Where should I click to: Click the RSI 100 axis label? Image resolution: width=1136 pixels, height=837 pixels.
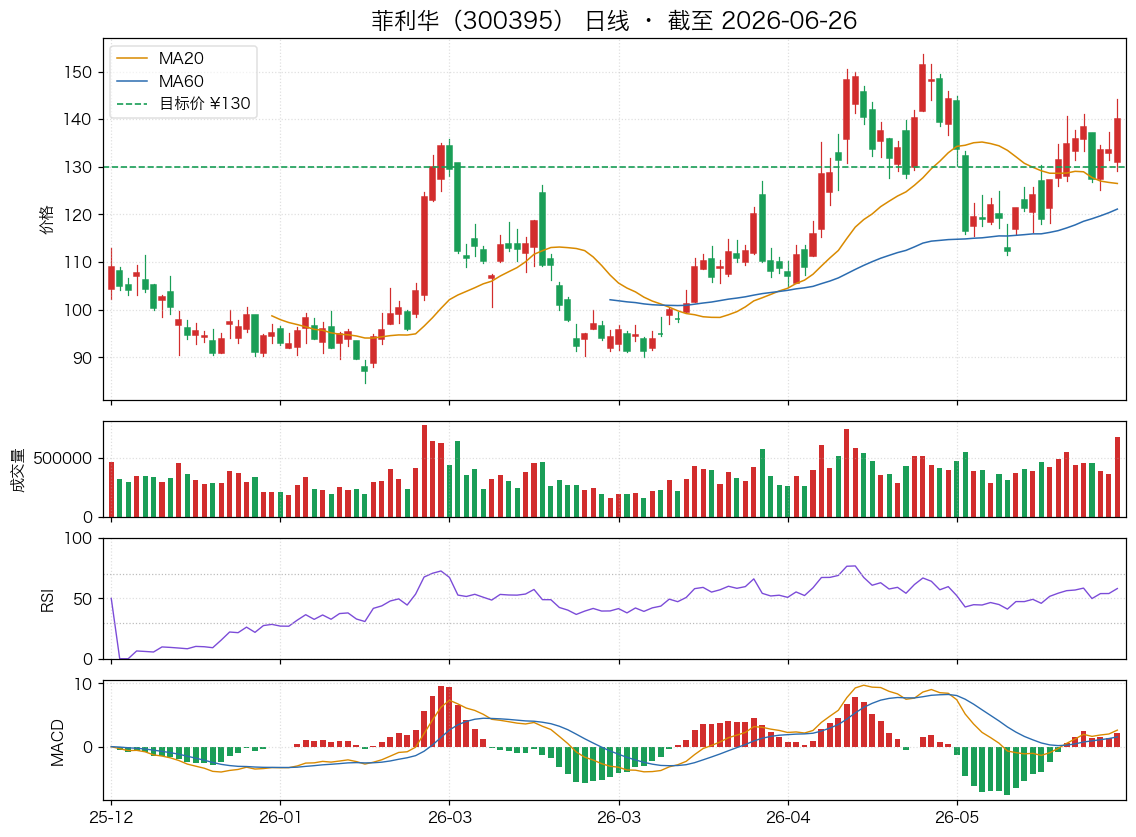tap(78, 538)
